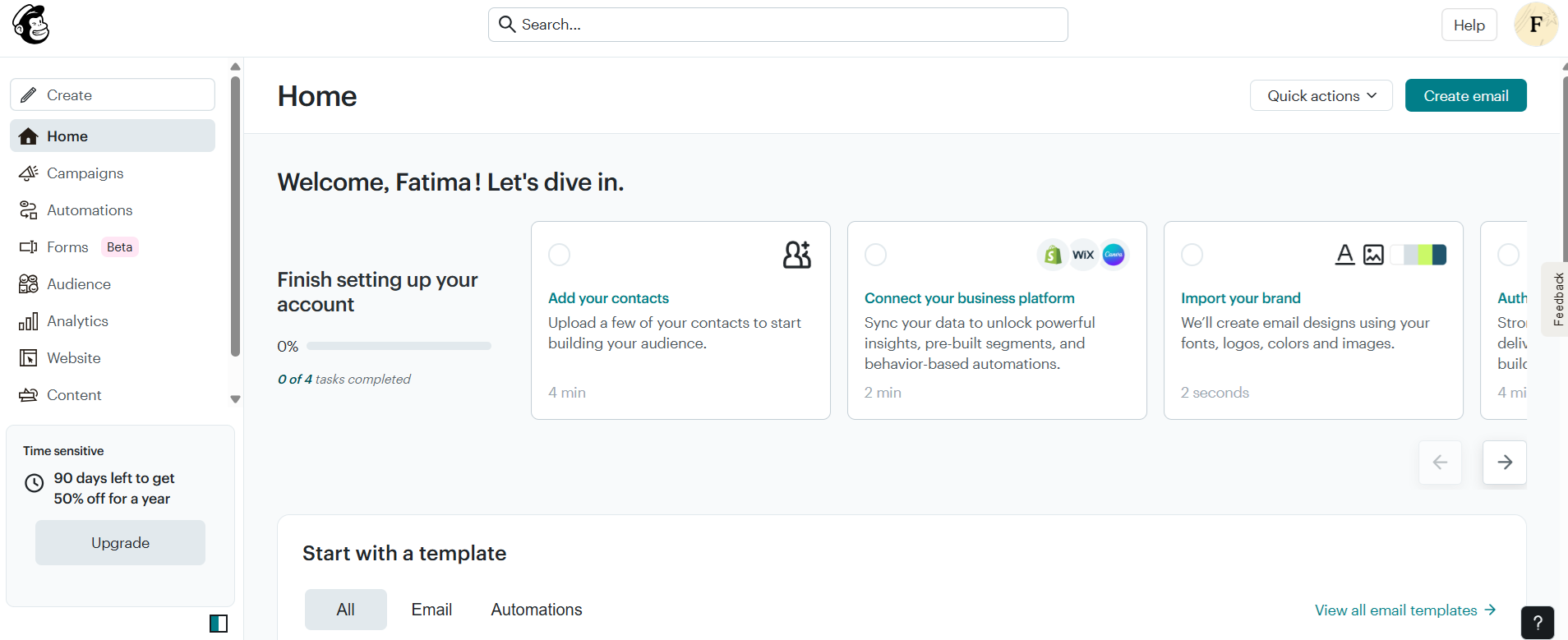Click the Create email button
Viewport: 1568px width, 640px height.
(1465, 96)
